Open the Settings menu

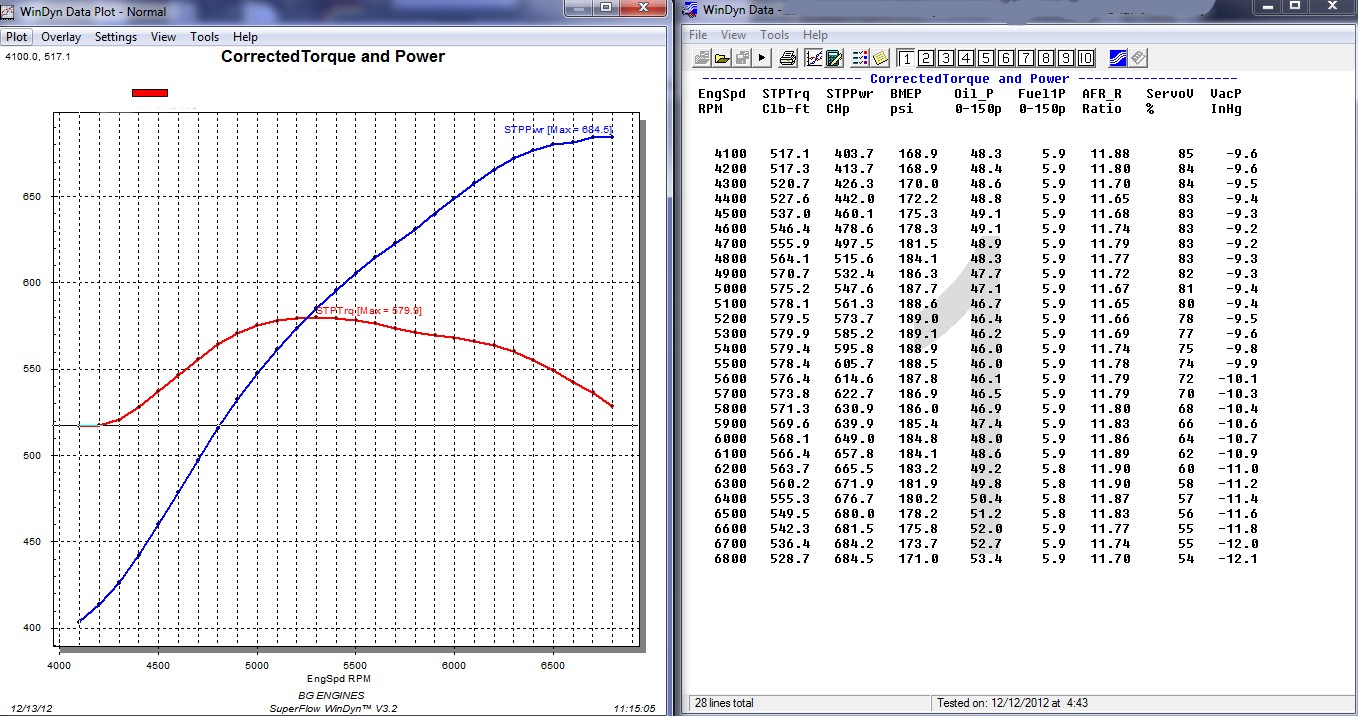(116, 37)
